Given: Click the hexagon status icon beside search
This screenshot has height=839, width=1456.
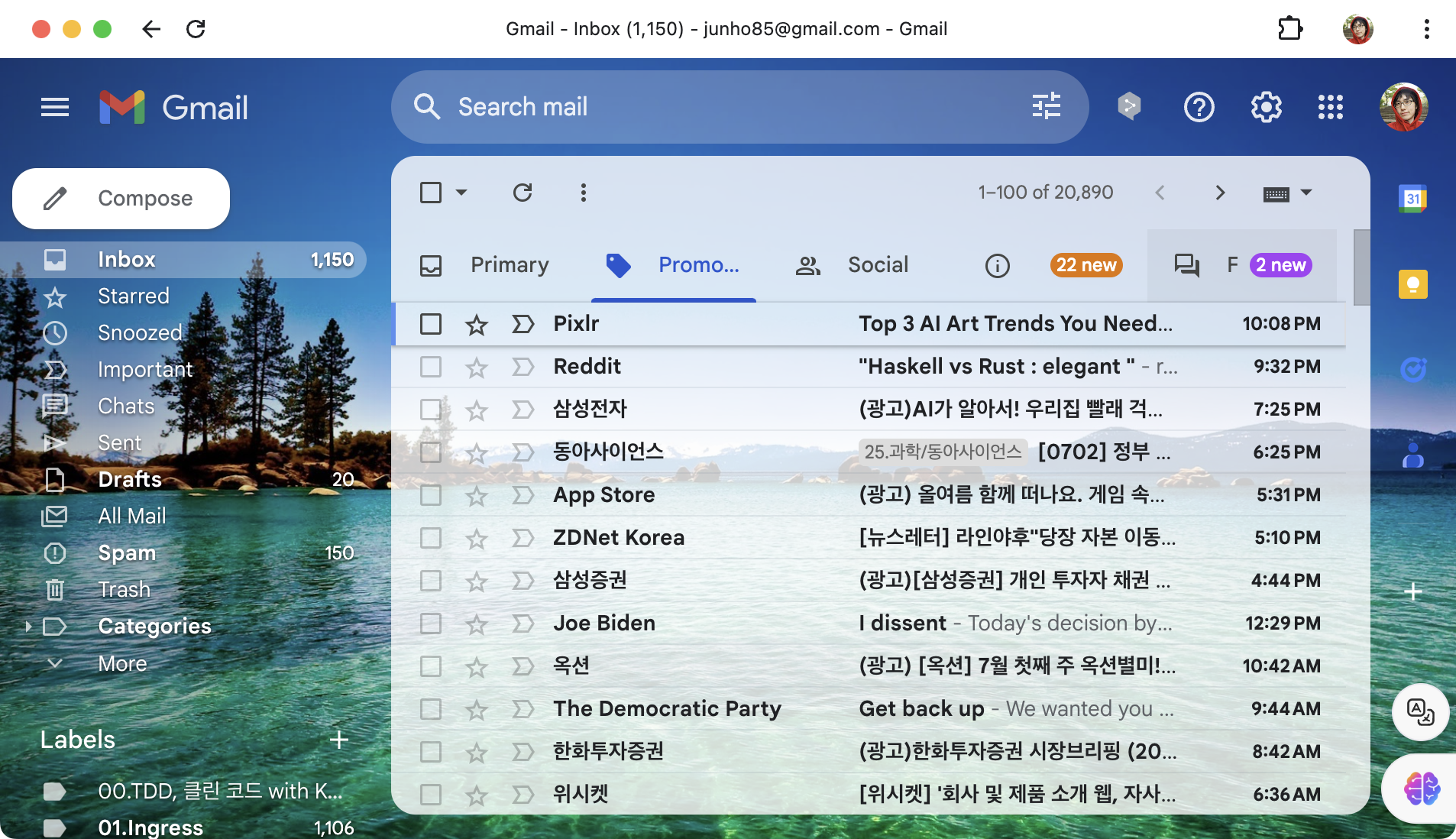Looking at the screenshot, I should [1129, 106].
